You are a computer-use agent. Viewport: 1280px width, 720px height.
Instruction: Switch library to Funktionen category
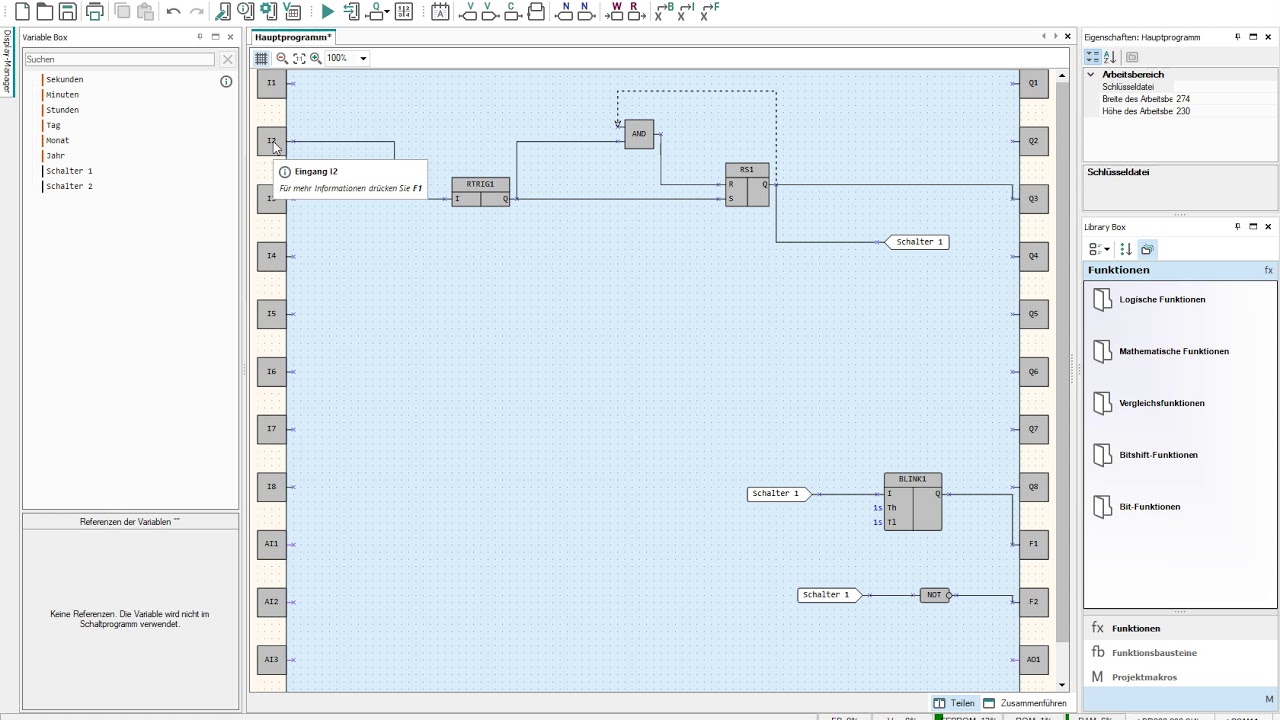pos(1180,628)
